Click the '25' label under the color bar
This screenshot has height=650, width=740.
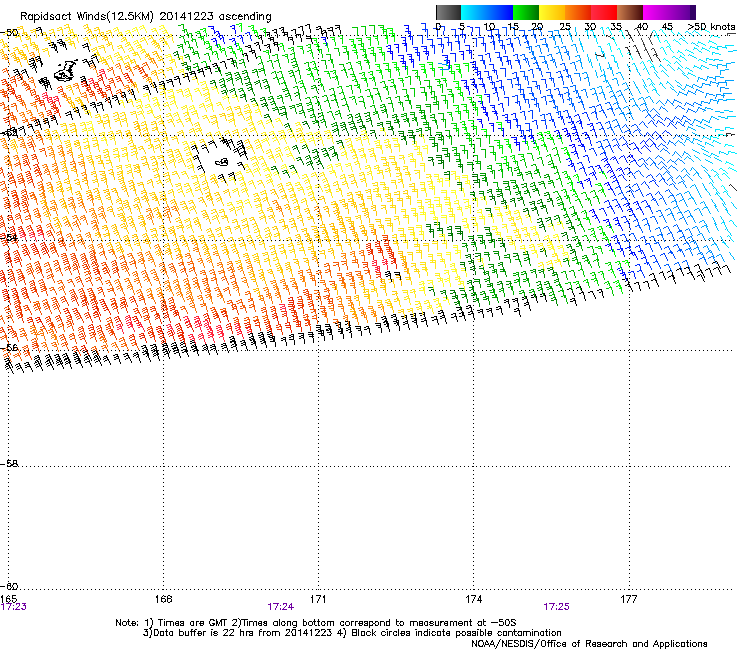pyautogui.click(x=564, y=27)
